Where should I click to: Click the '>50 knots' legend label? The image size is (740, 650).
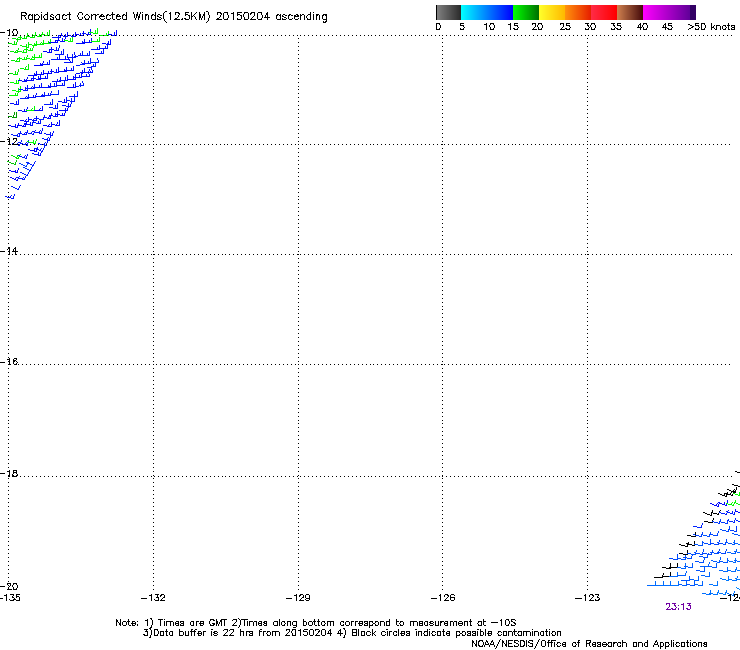click(711, 27)
